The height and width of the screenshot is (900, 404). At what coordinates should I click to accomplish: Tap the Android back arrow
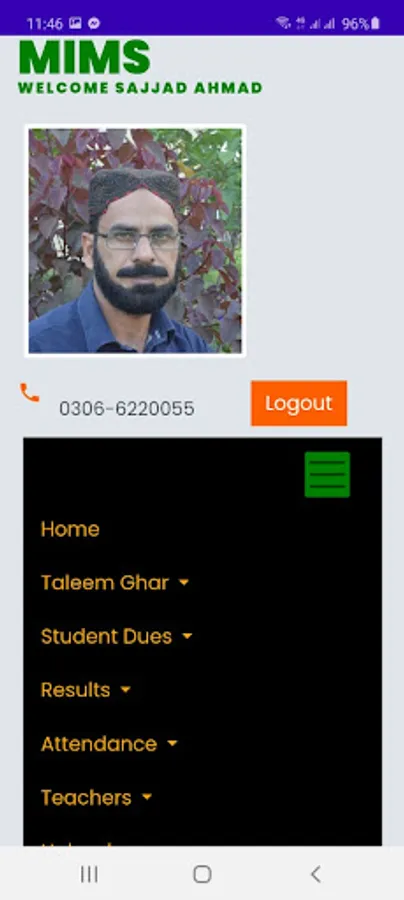[x=315, y=874]
